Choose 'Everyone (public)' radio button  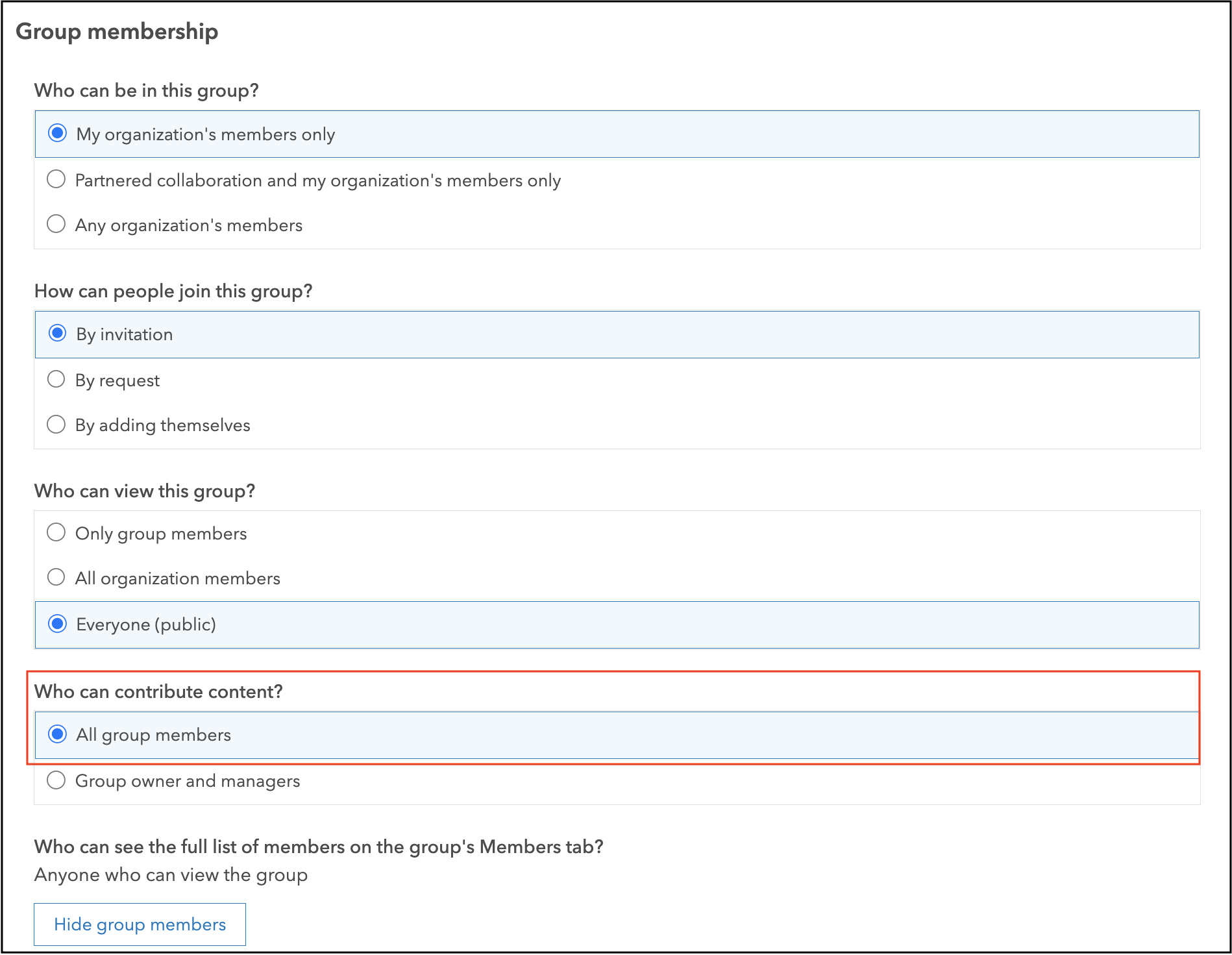tap(58, 624)
